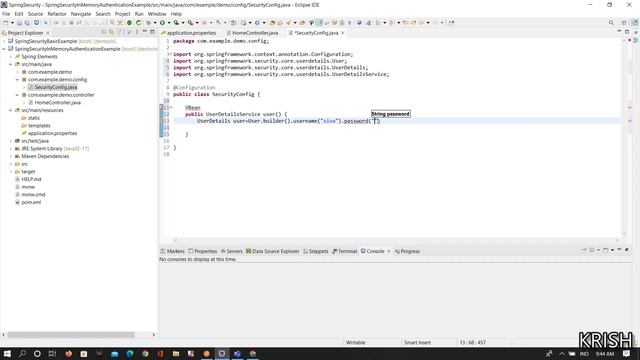Open the Debug dropdown arrow
Viewport: 640px width, 360px height.
click(x=155, y=23)
